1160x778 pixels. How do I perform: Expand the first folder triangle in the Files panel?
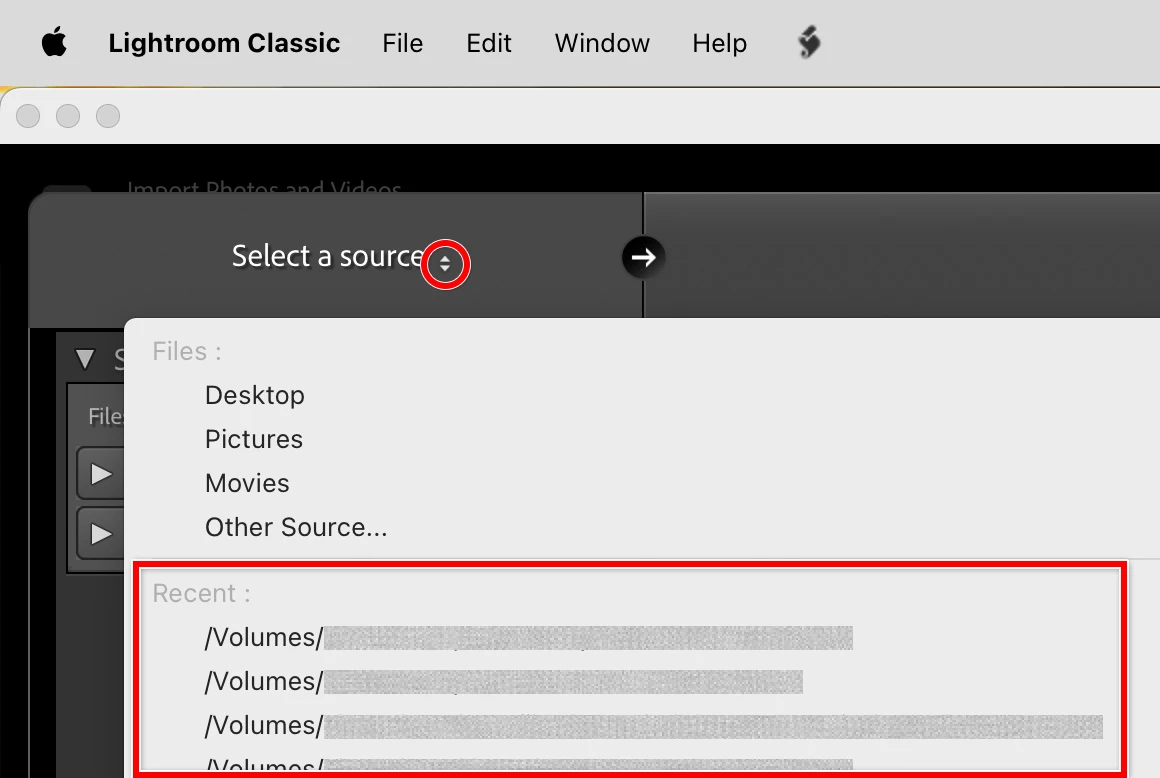pyautogui.click(x=101, y=474)
